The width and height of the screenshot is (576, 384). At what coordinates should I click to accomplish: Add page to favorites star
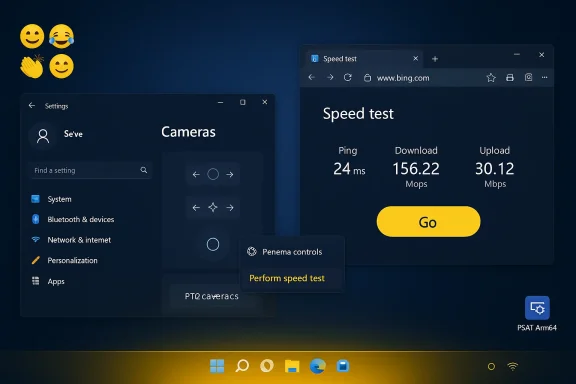[x=491, y=78]
